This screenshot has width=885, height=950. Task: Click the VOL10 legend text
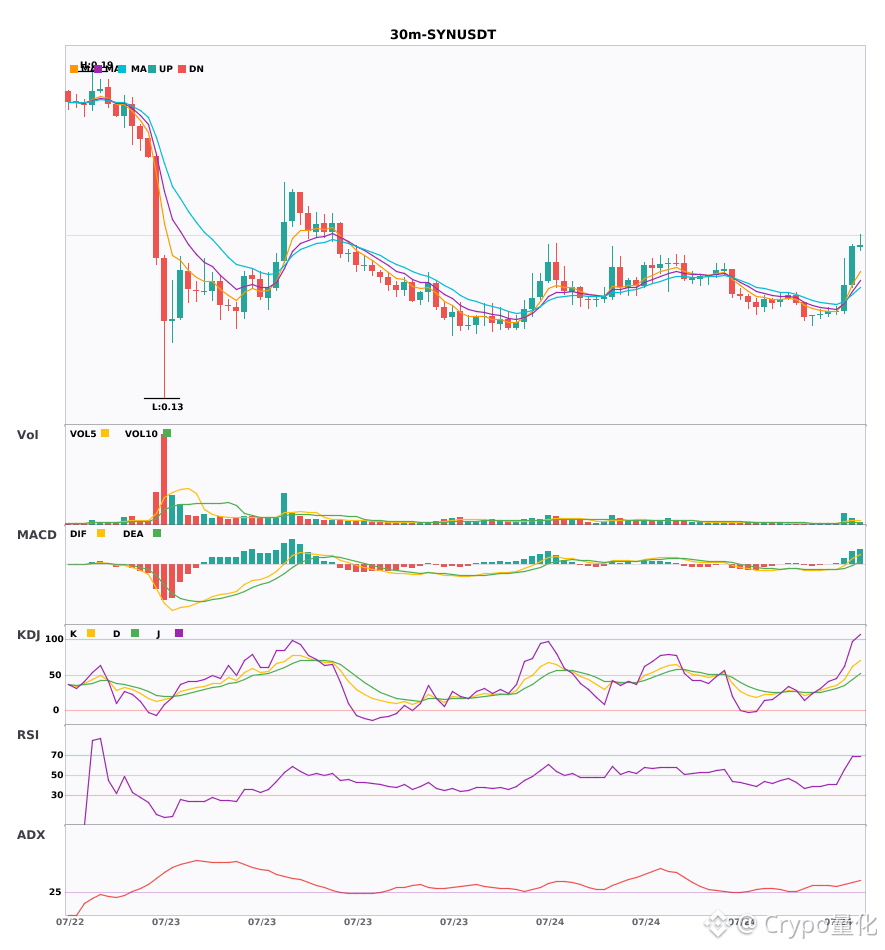(x=141, y=434)
